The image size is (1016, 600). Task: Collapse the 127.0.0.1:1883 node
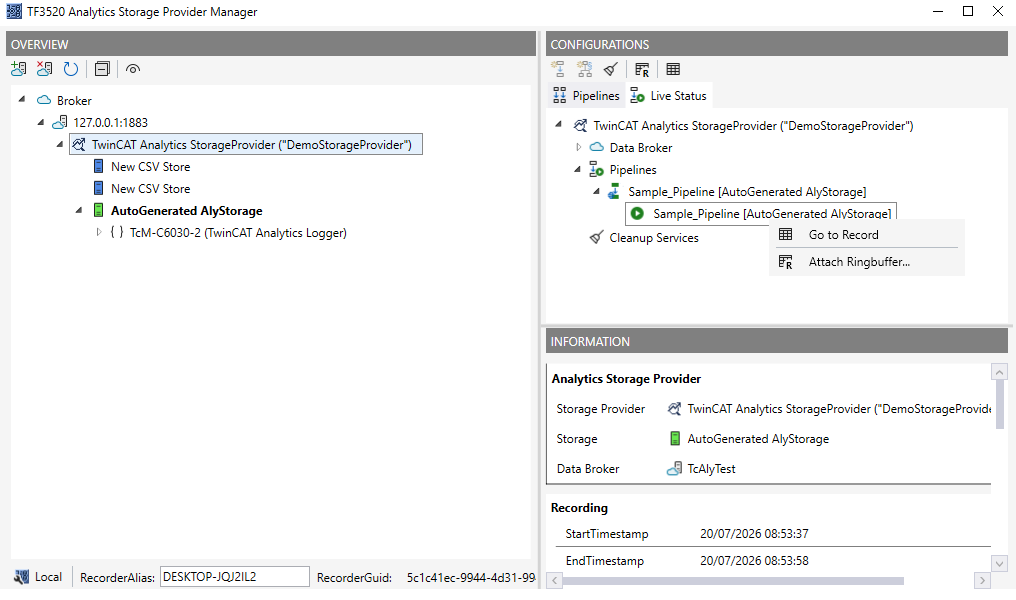pyautogui.click(x=41, y=122)
